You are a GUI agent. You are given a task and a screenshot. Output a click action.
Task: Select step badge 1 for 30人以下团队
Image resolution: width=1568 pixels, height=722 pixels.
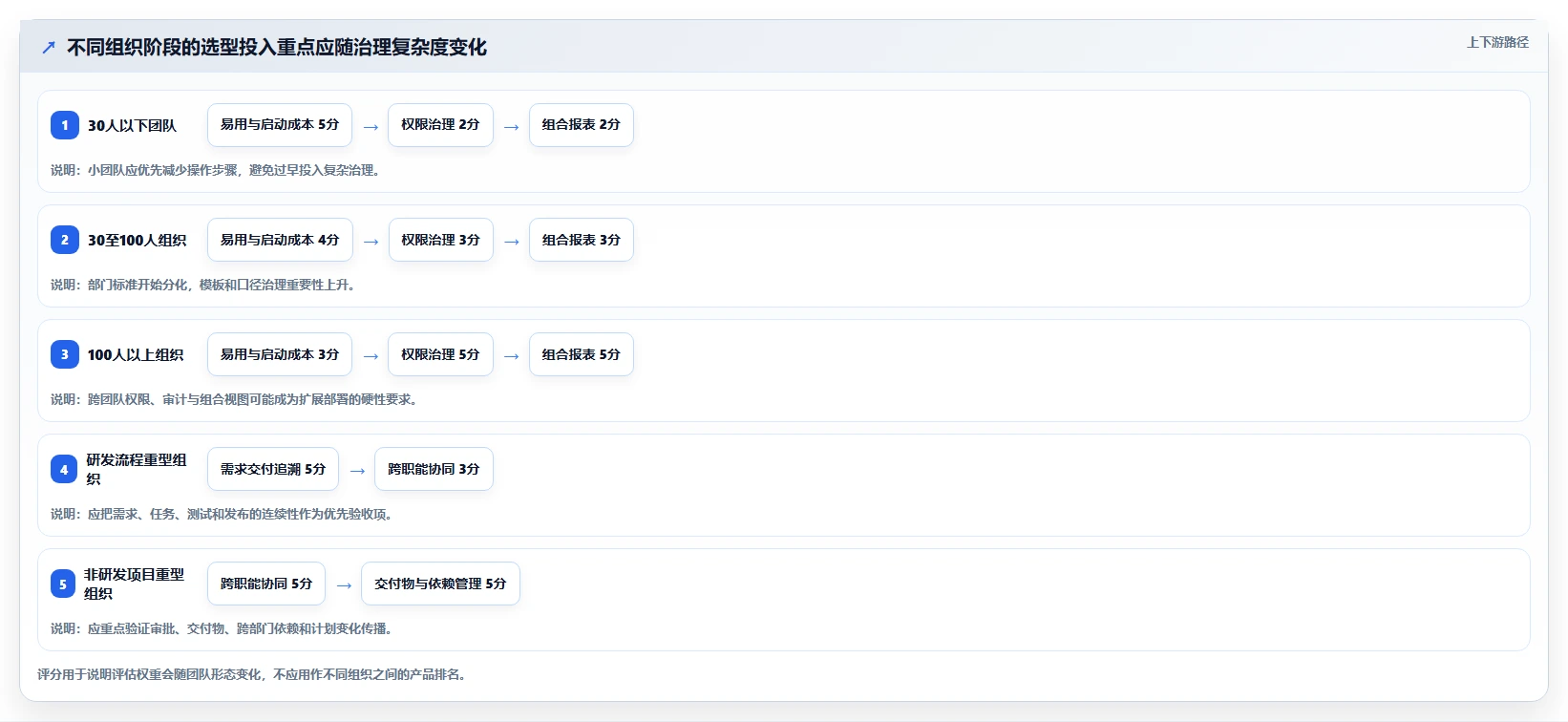[x=65, y=125]
